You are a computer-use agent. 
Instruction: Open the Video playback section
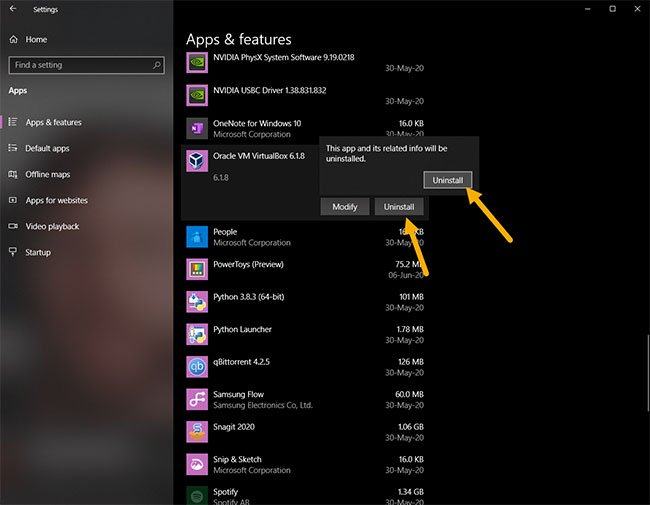click(x=52, y=226)
